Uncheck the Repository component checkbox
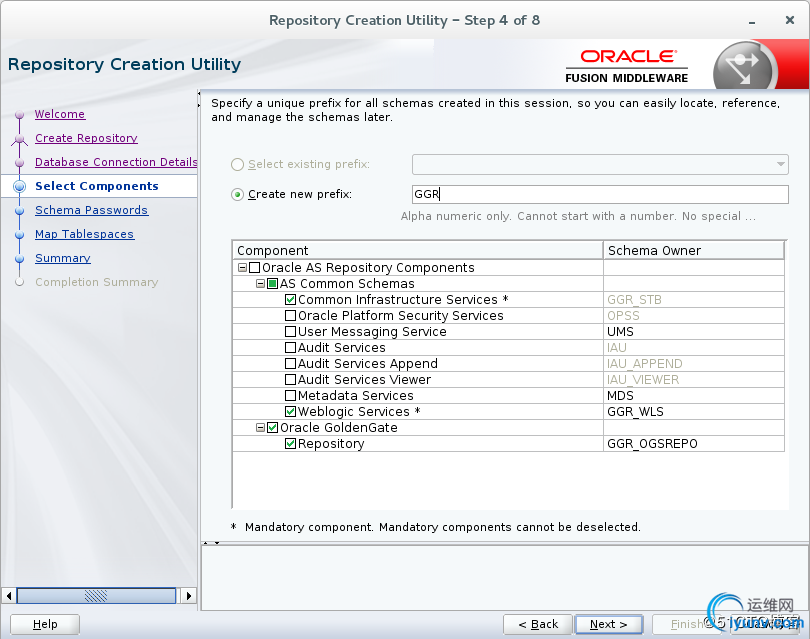Screen dimensions: 810x639 (291, 444)
